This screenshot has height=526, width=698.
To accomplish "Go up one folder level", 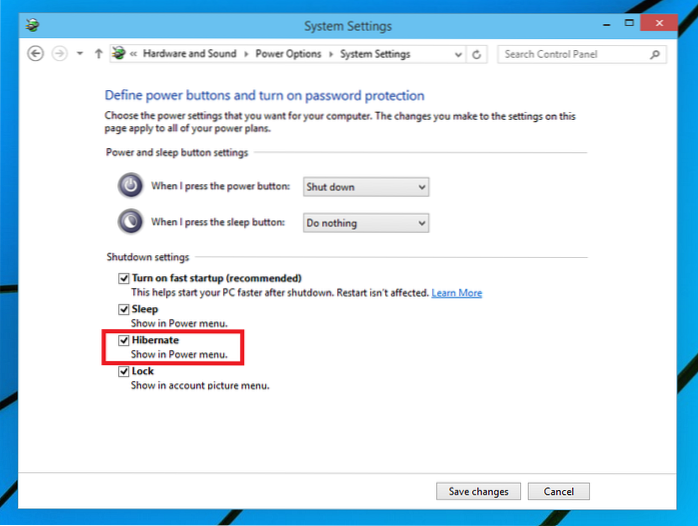I will coord(98,54).
